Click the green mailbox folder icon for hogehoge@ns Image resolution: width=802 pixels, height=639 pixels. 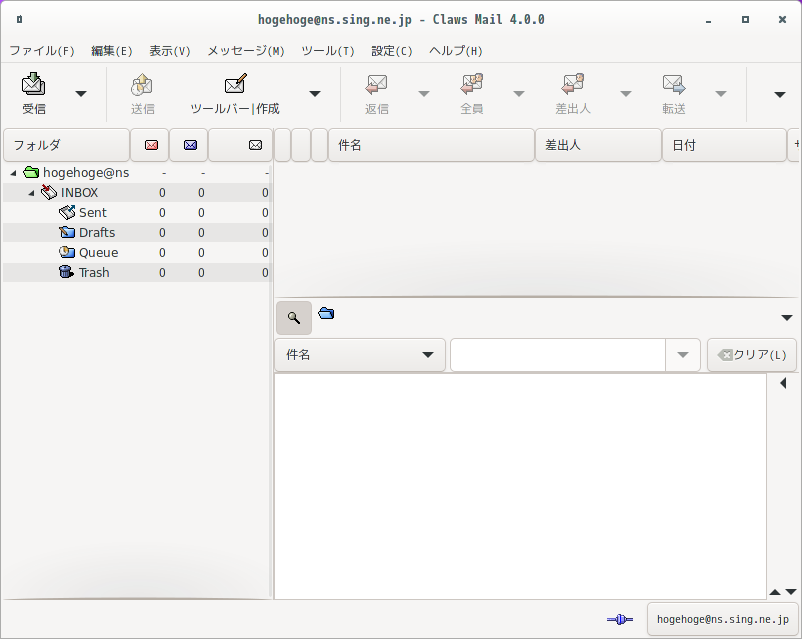click(31, 172)
